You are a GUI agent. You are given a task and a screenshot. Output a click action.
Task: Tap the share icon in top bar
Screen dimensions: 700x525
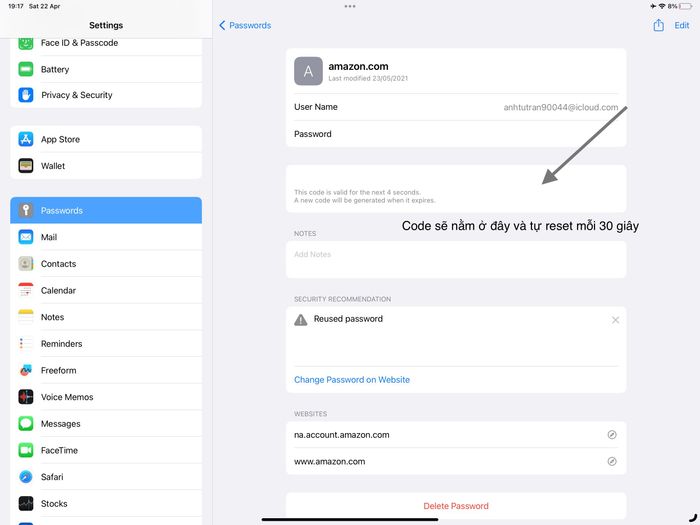click(658, 25)
